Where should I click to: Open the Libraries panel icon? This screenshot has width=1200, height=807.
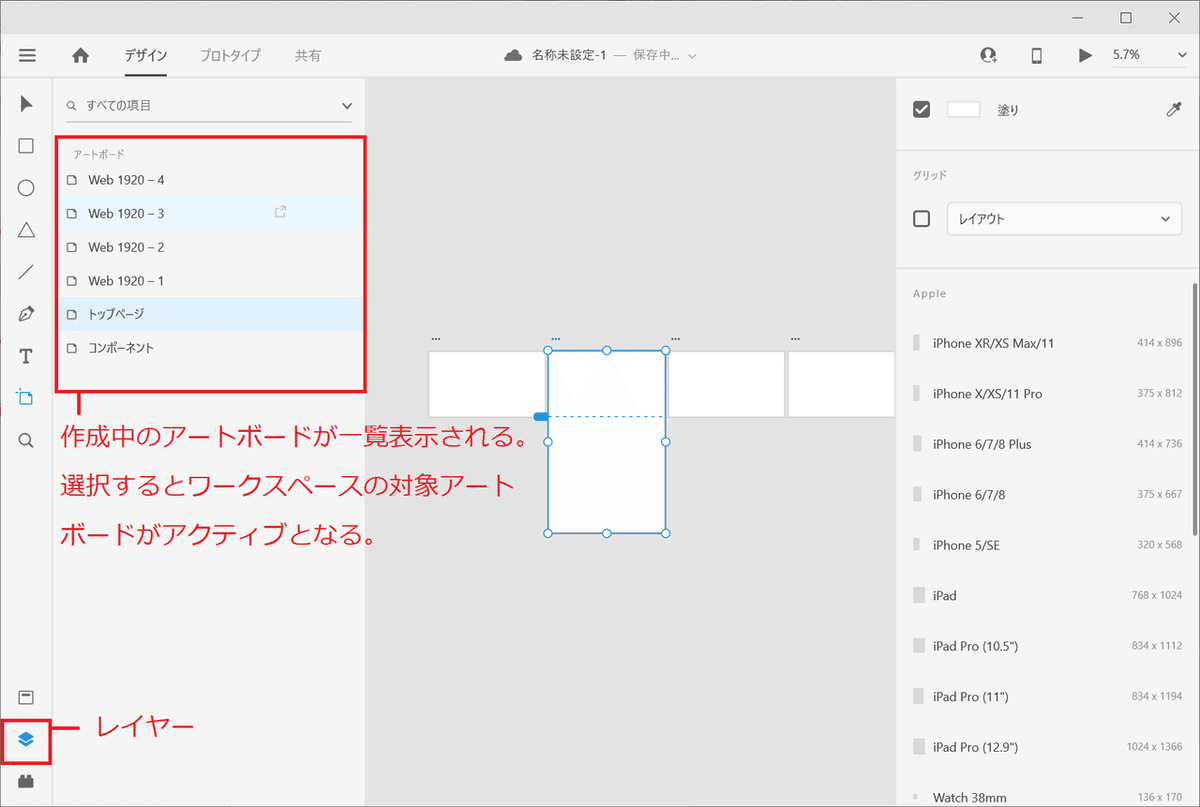pos(26,698)
